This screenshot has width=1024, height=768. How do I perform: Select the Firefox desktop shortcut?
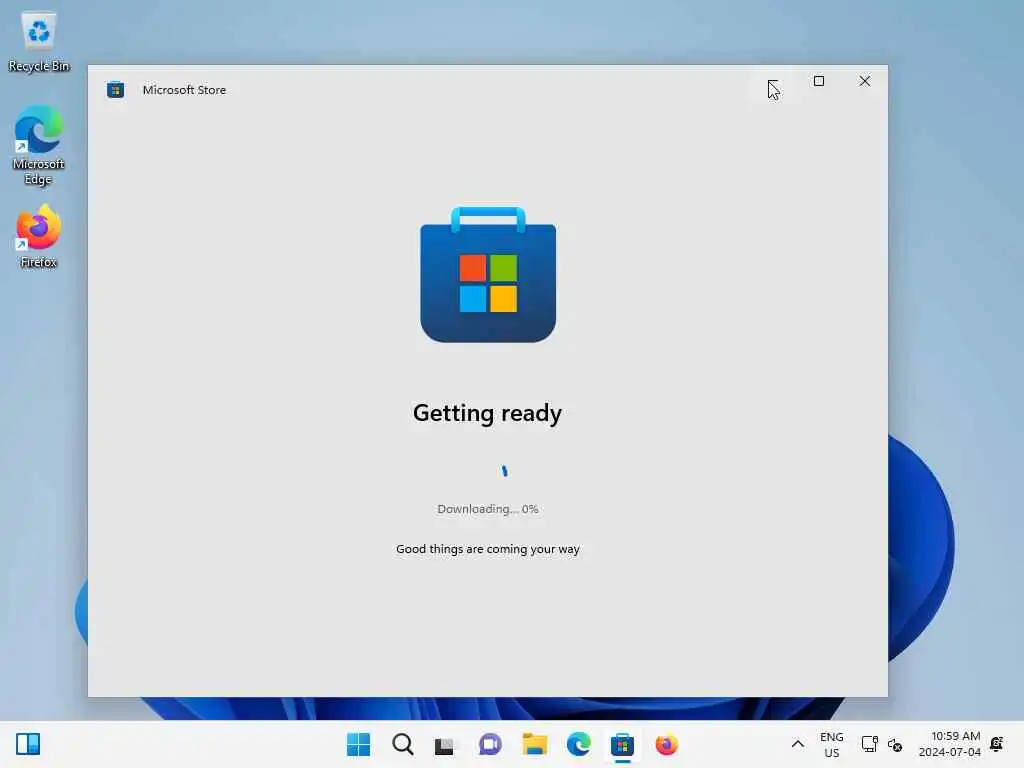[39, 236]
